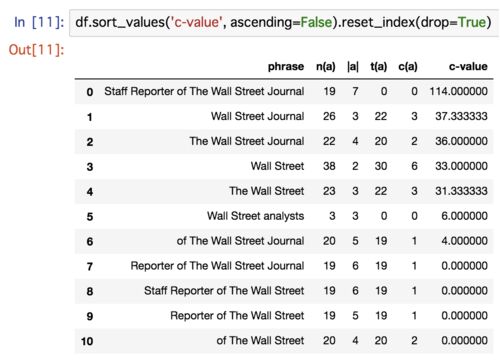The height and width of the screenshot is (360, 500).
Task: Select the 'Wall Street analysts' phrase cell
Action: tap(255, 216)
